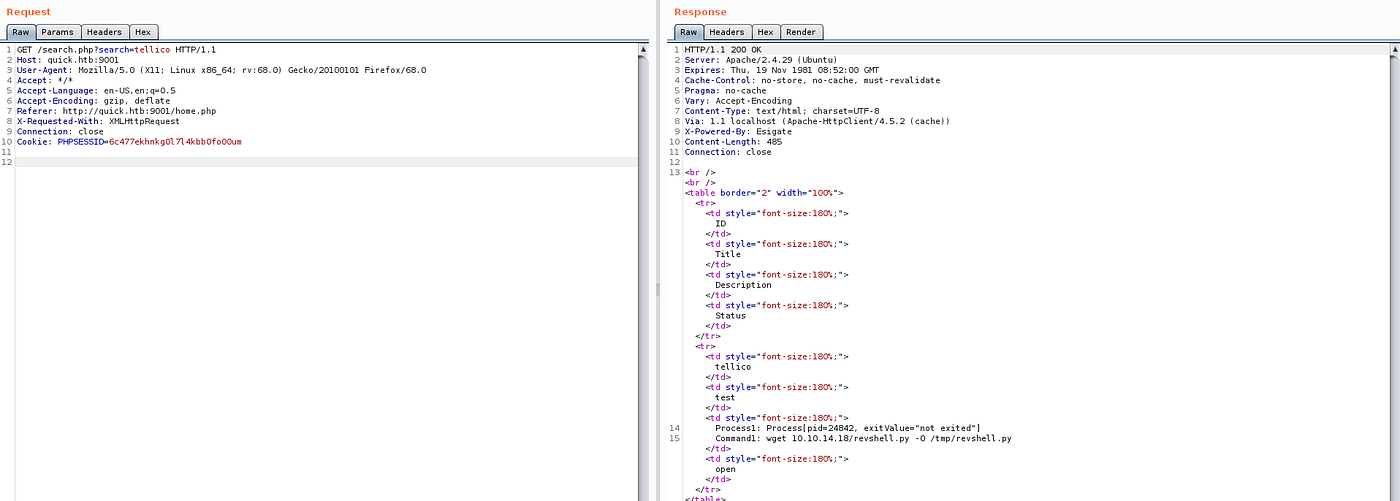This screenshot has width=1400, height=501.
Task: Place cursor on empty request line 12
Action: [326, 162]
